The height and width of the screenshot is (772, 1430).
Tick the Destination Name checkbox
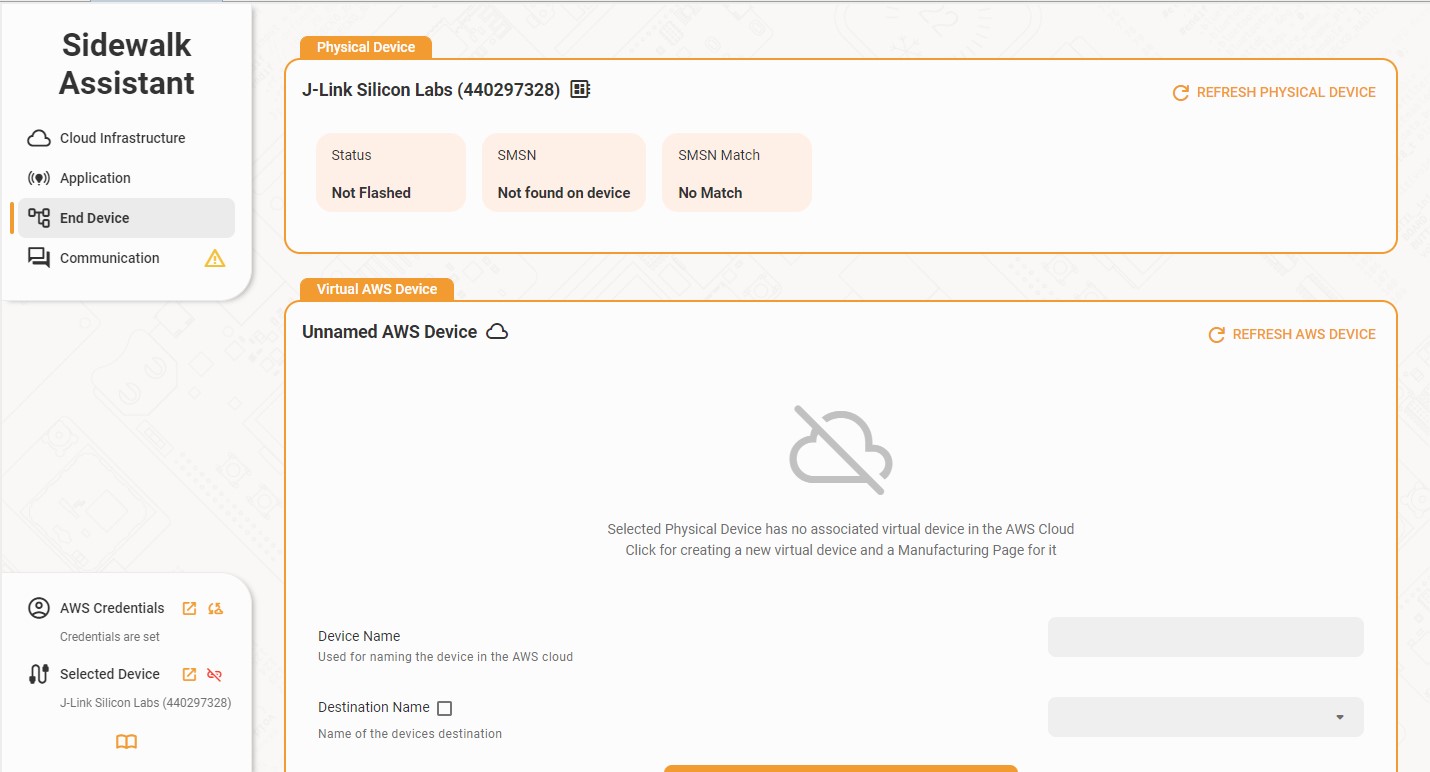point(445,708)
